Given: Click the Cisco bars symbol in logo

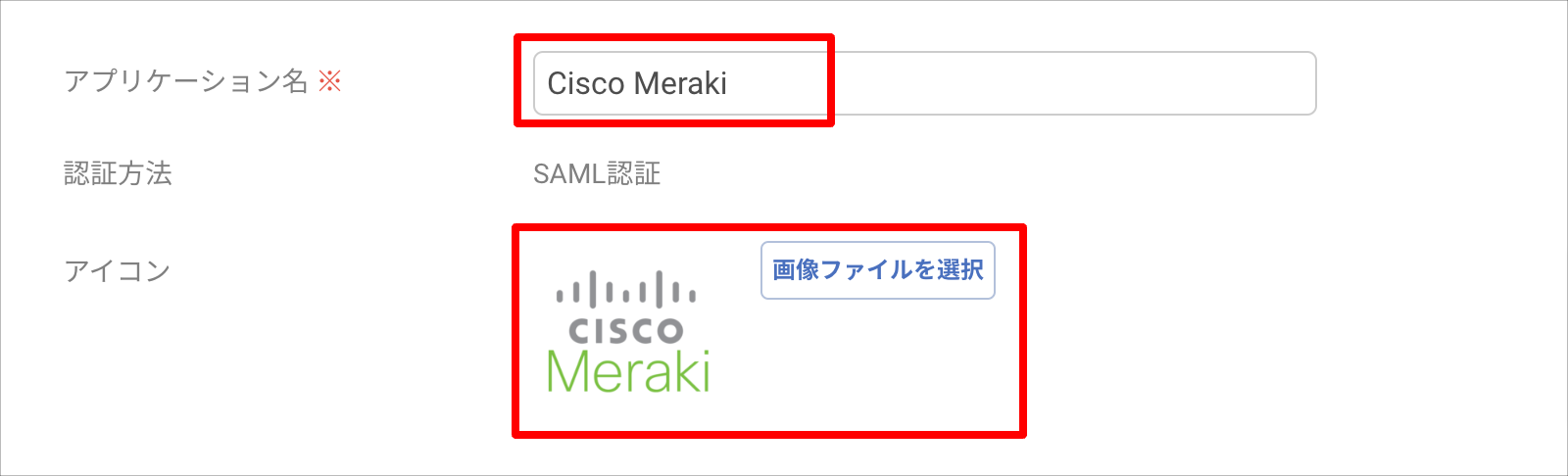Looking at the screenshot, I should (x=626, y=289).
